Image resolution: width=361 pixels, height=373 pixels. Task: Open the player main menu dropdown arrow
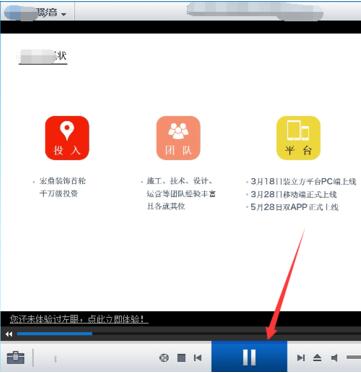pyautogui.click(x=63, y=15)
